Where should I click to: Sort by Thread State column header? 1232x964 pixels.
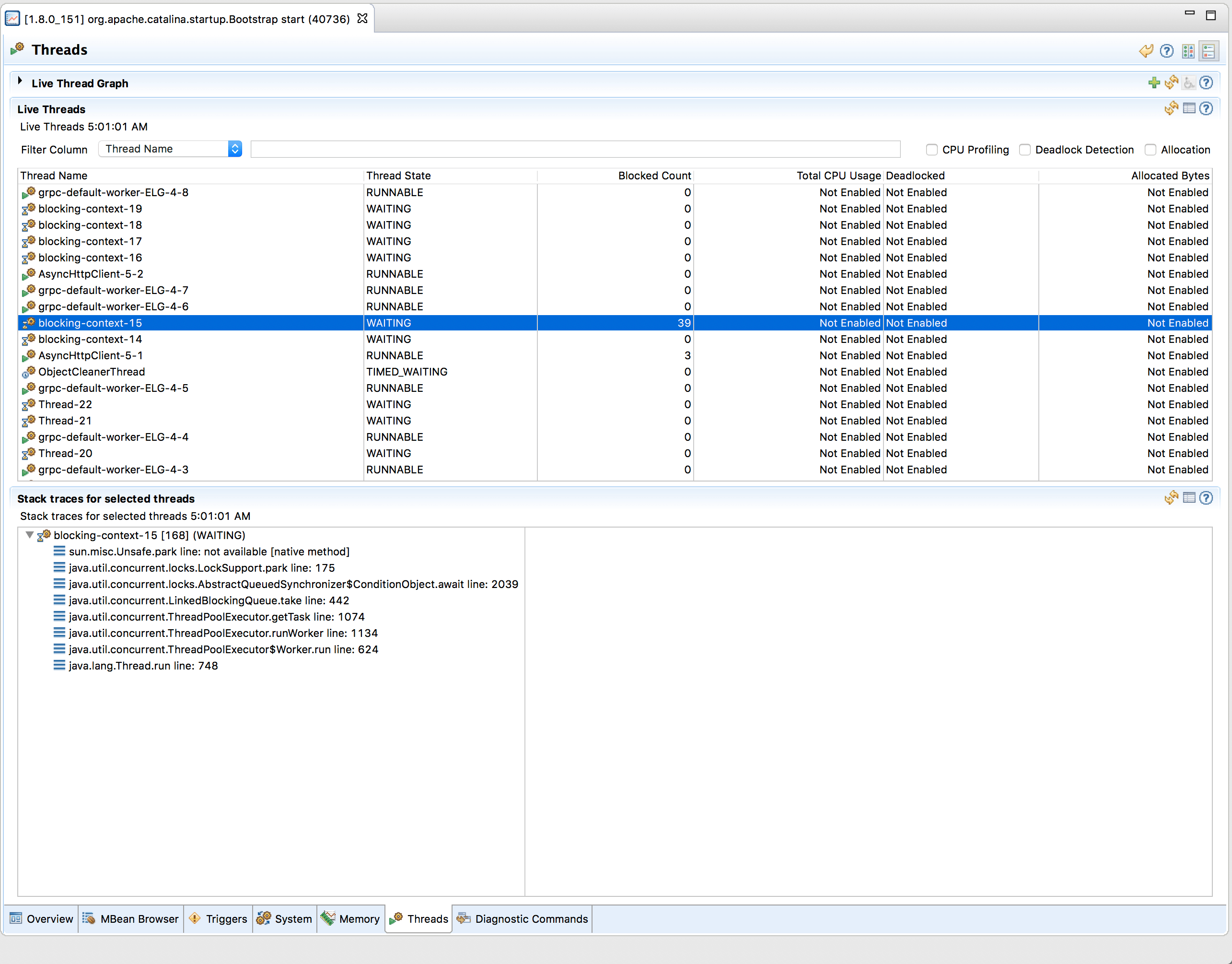pyautogui.click(x=398, y=176)
